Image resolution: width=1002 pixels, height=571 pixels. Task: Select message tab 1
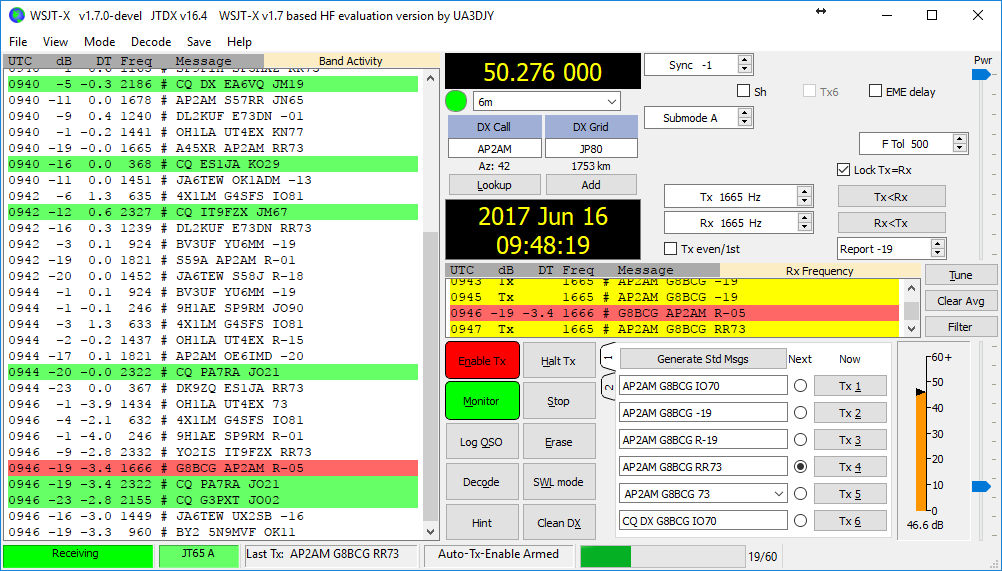tap(608, 358)
